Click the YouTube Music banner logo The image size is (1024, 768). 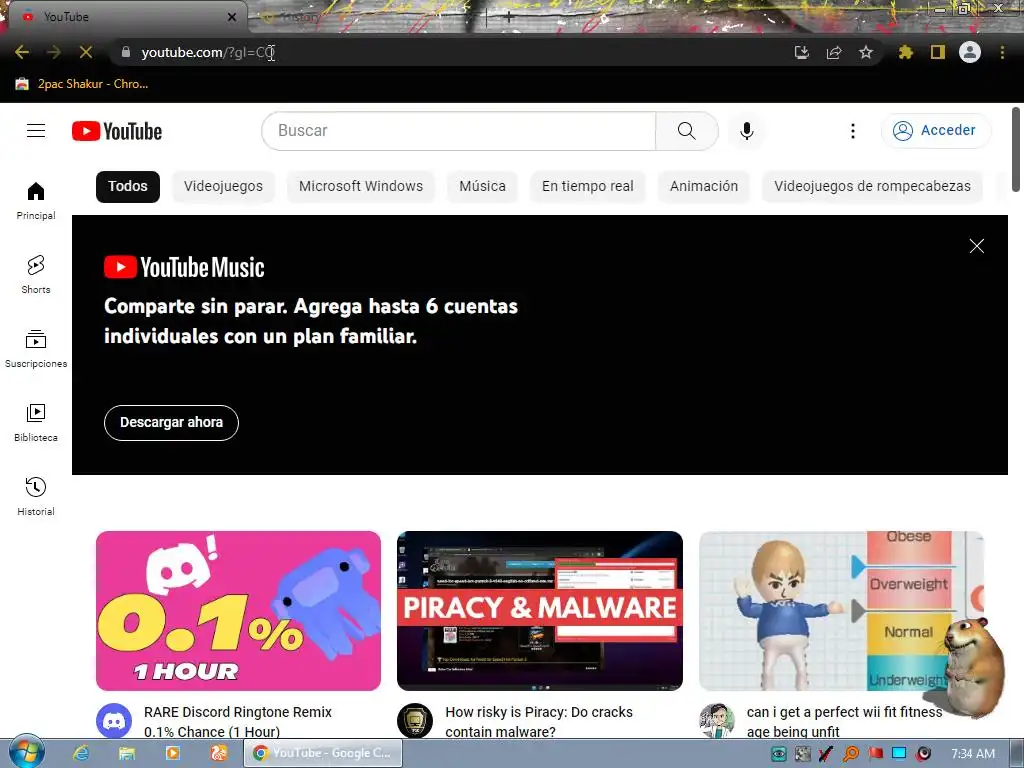tap(184, 267)
